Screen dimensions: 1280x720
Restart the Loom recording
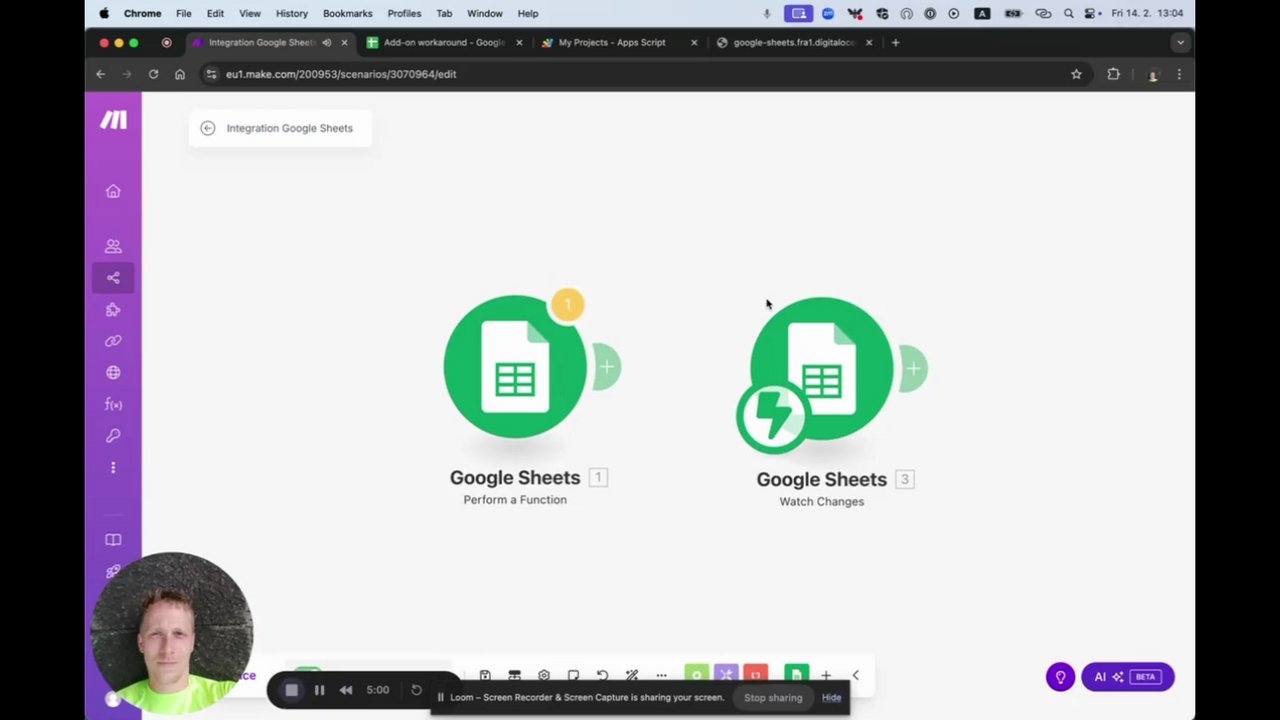tap(416, 690)
